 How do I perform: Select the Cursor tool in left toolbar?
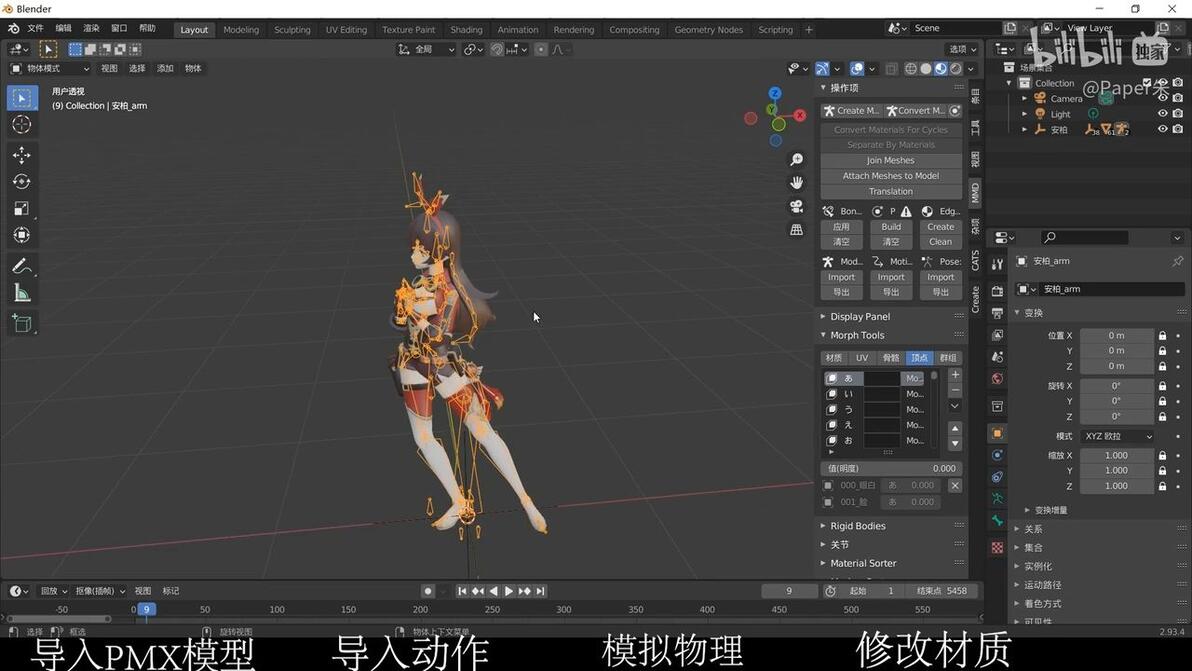[x=21, y=125]
